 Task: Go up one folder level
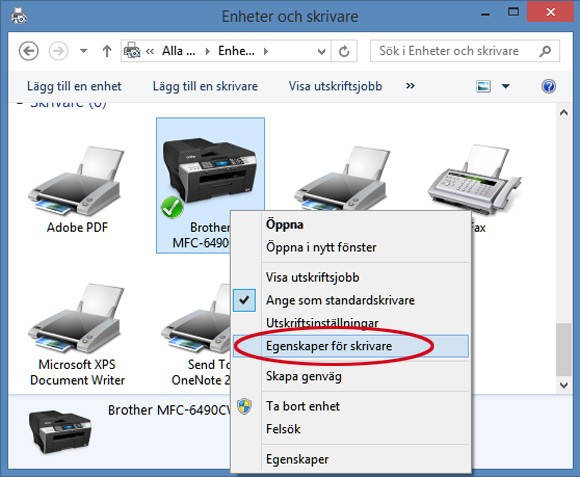point(107,51)
